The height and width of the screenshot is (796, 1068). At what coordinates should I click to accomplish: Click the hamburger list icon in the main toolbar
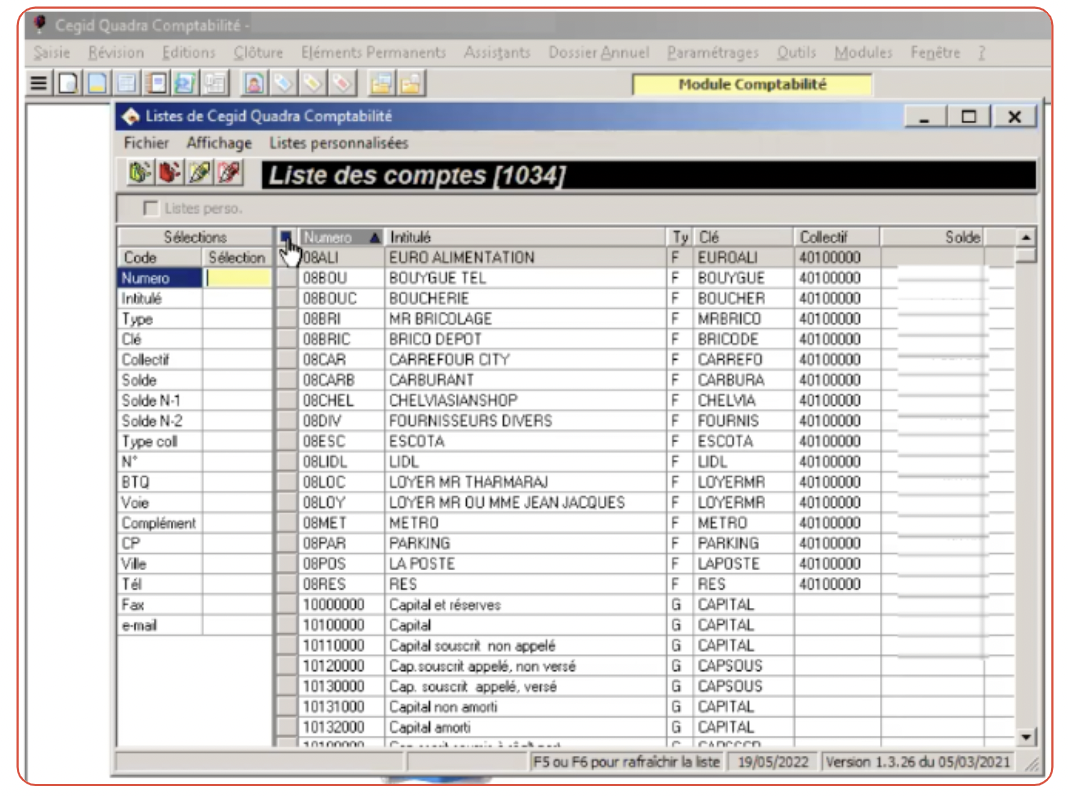coord(39,84)
